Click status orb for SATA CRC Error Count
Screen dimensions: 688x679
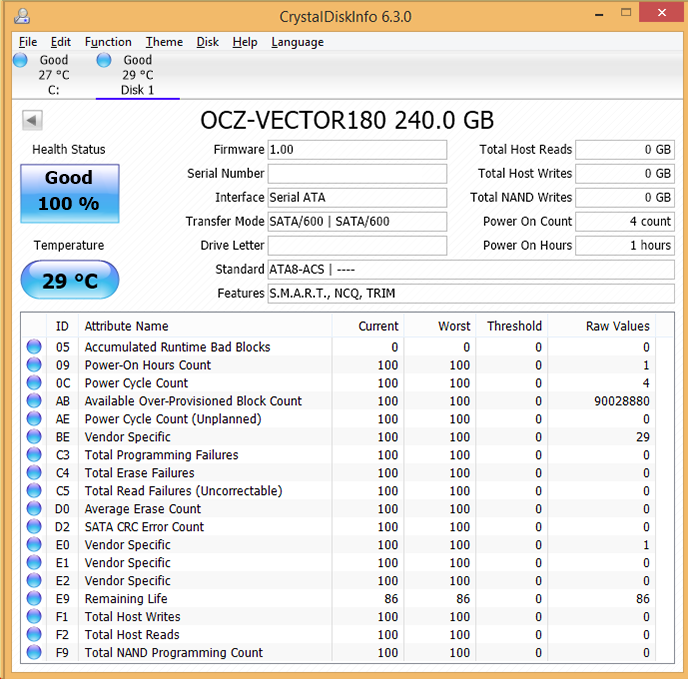coord(35,527)
